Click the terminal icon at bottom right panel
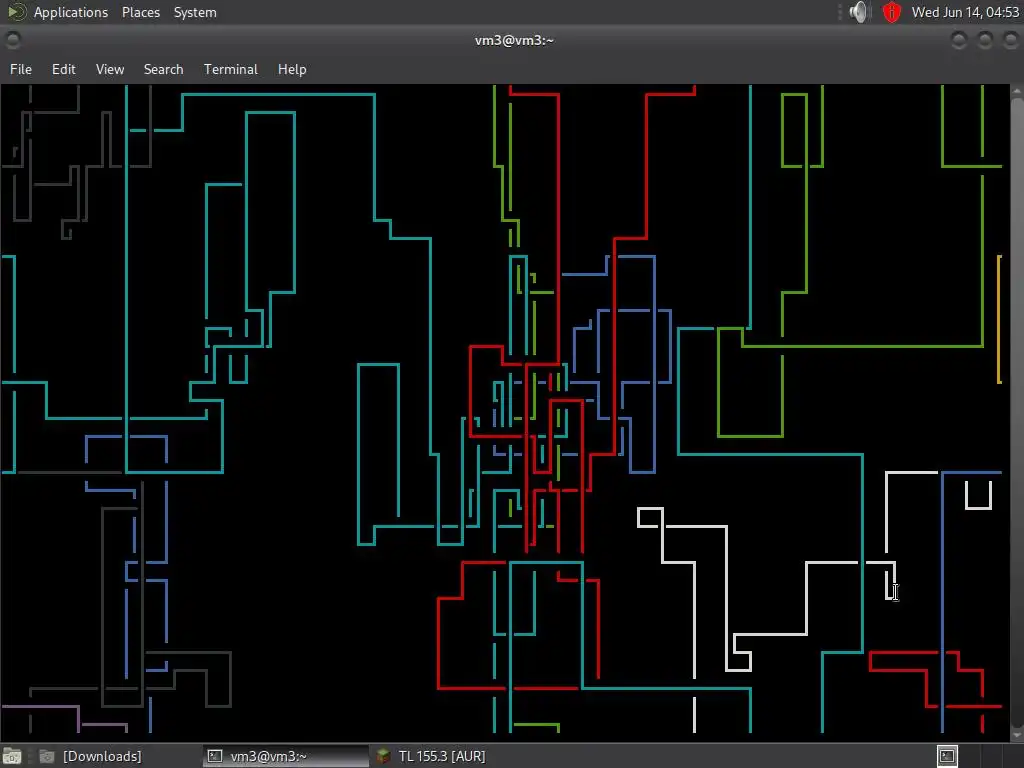1024x768 pixels. coord(947,756)
